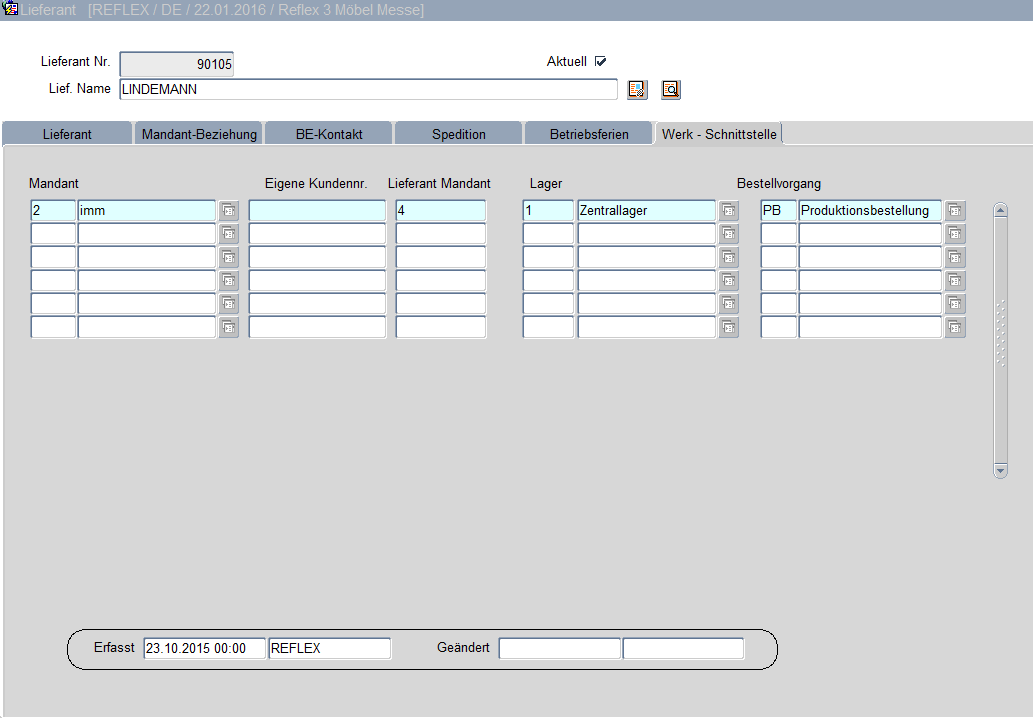The image size is (1033, 718).
Task: Open value list icon for Zentrallager
Action: pos(728,211)
